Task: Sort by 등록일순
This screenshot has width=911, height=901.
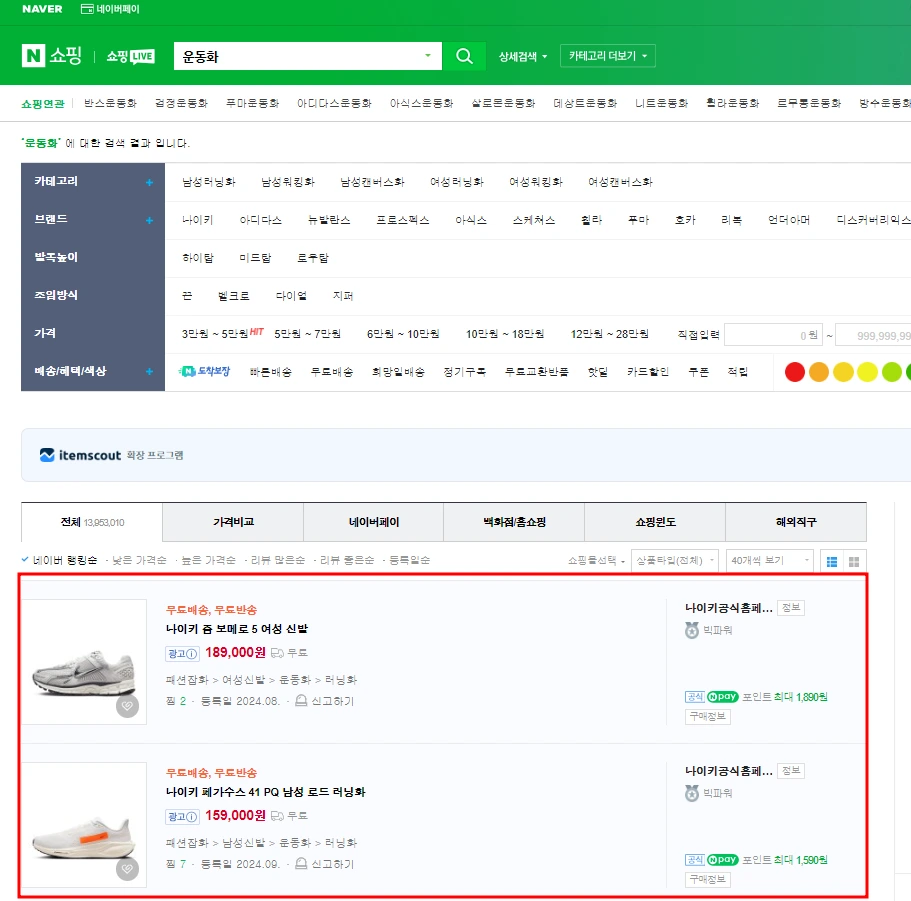Action: 409,560
